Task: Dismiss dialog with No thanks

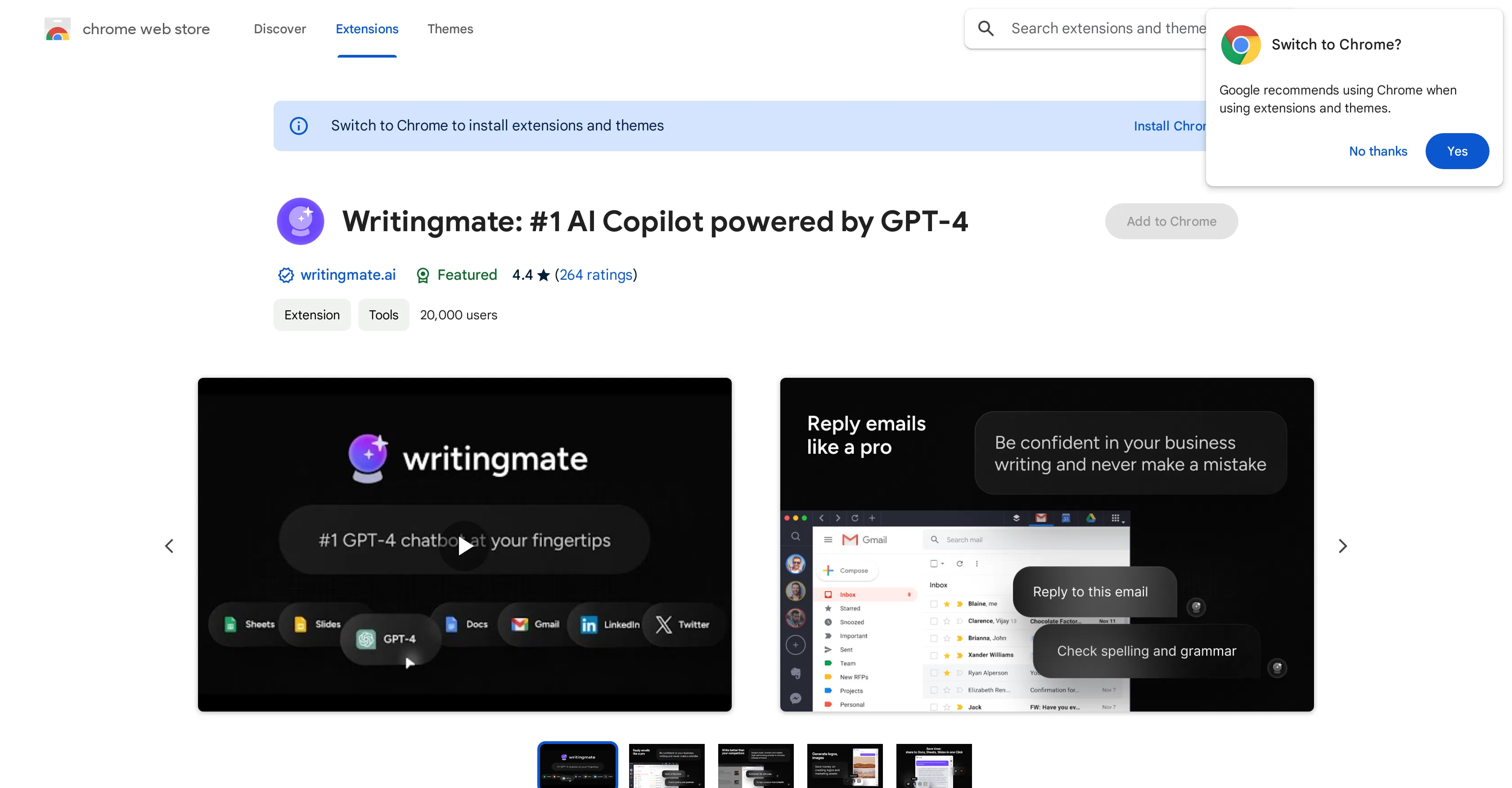Action: point(1378,151)
